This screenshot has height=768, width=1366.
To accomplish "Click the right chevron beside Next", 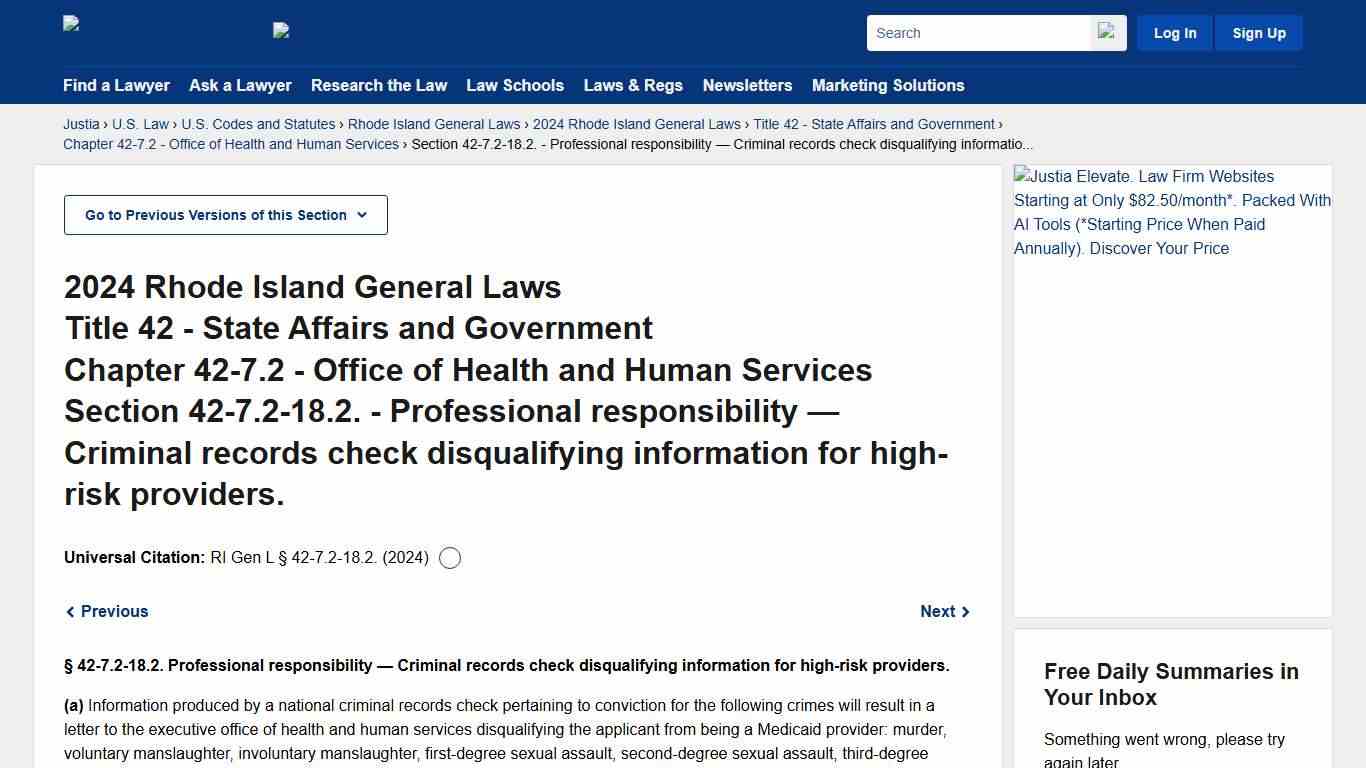I will [x=965, y=611].
